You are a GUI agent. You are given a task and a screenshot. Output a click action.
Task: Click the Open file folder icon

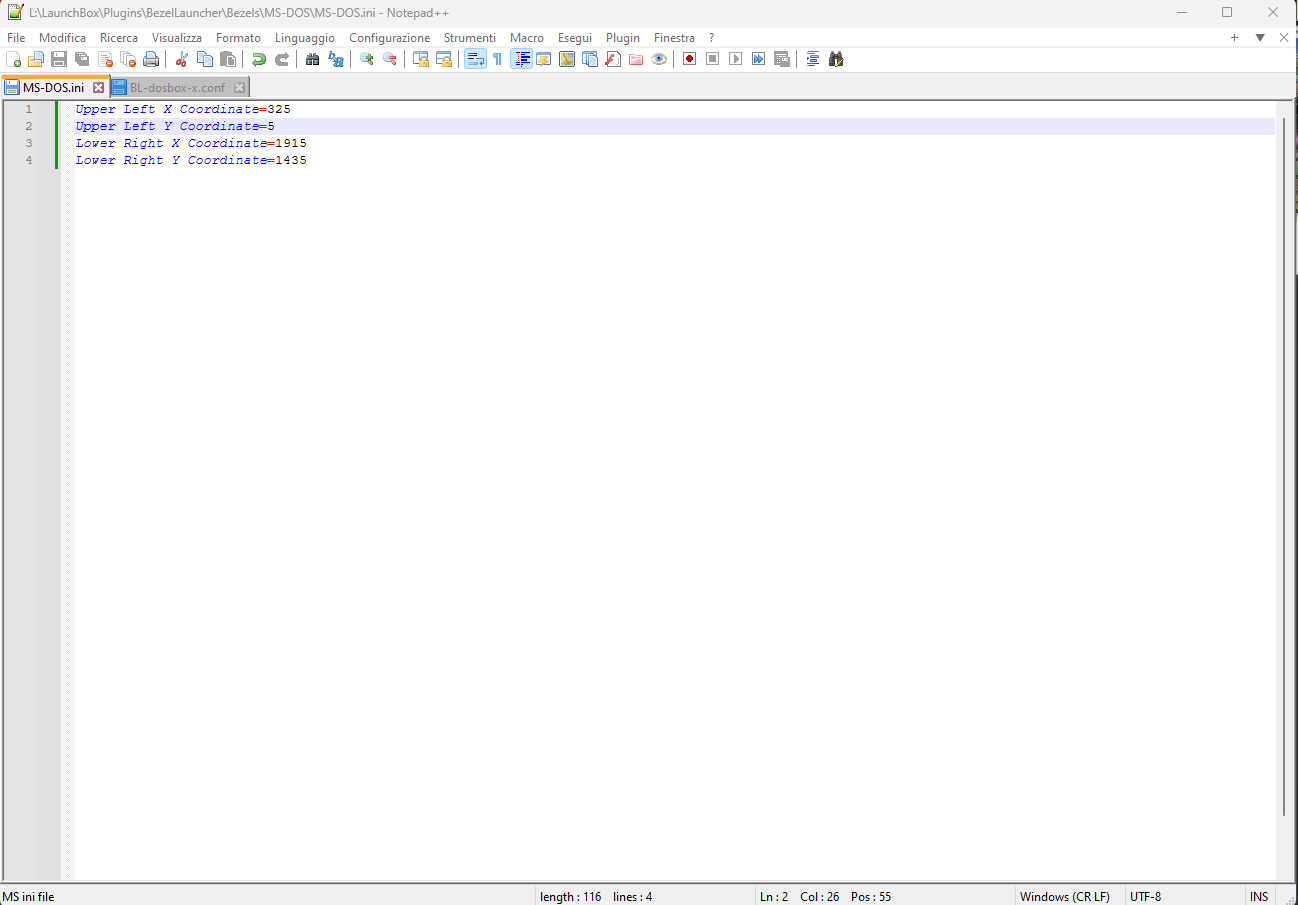(x=36, y=59)
